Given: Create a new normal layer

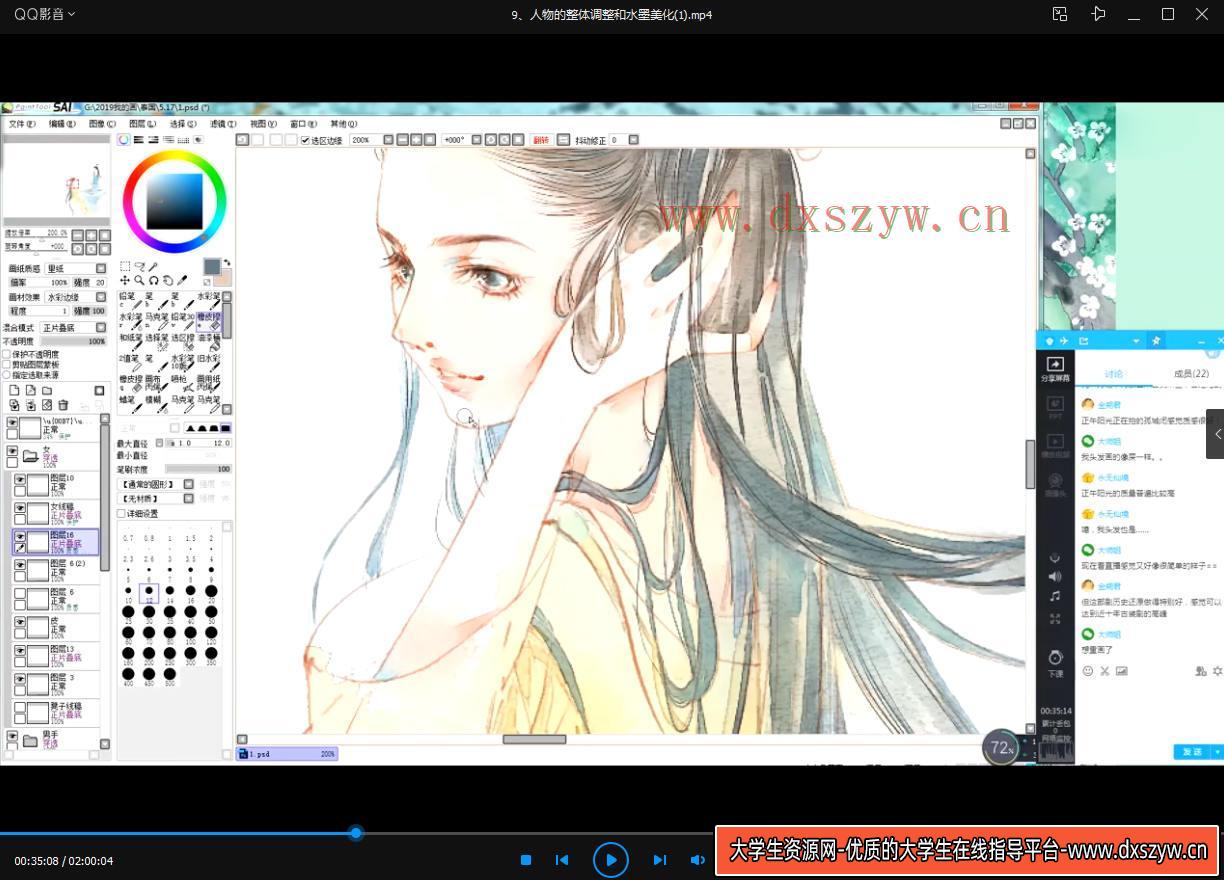Looking at the screenshot, I should 14,390.
